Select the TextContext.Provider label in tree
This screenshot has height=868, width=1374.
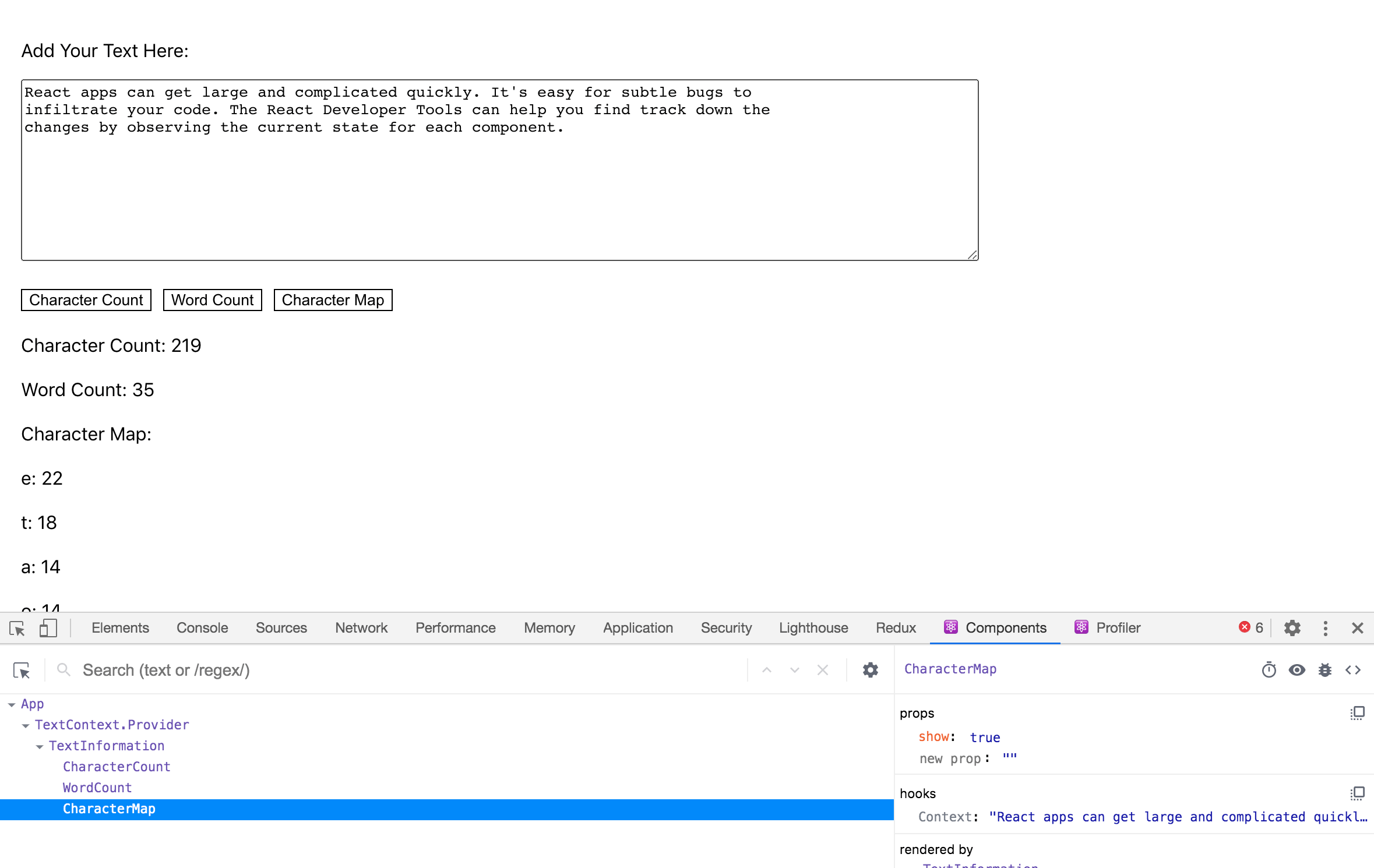pos(112,725)
